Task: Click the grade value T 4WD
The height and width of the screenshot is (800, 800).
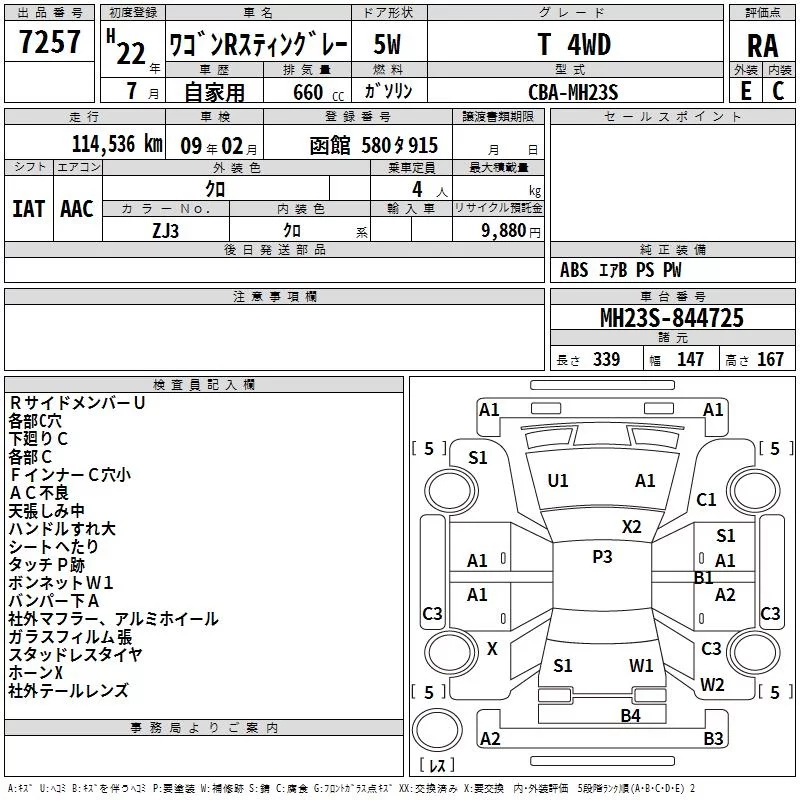Action: point(574,44)
